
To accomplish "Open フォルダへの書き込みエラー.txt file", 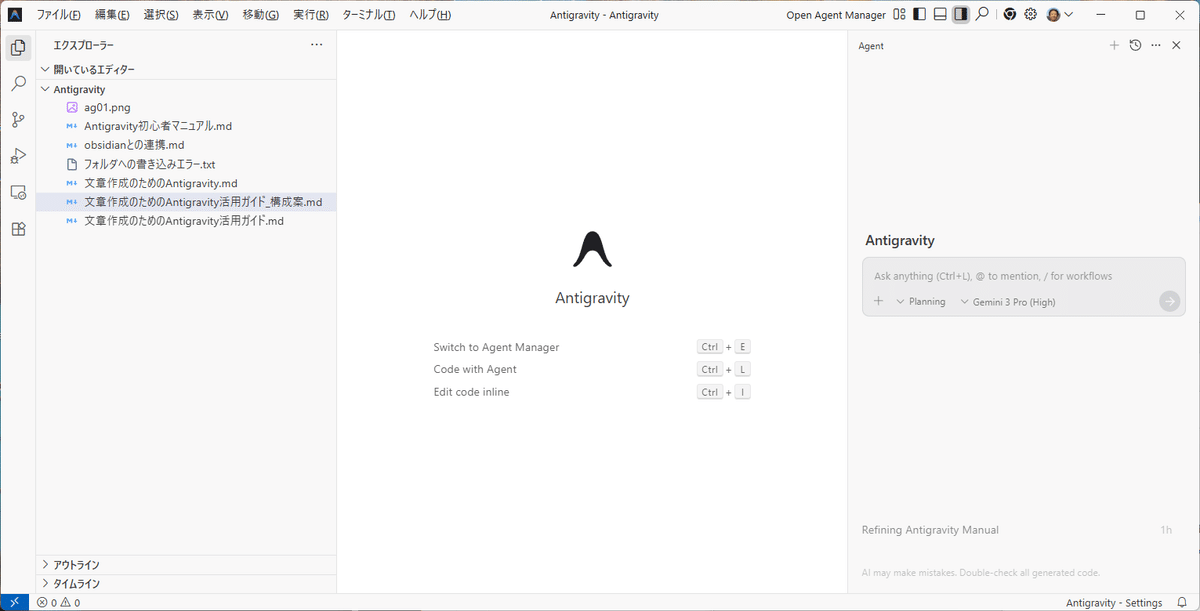I will [x=186, y=164].
